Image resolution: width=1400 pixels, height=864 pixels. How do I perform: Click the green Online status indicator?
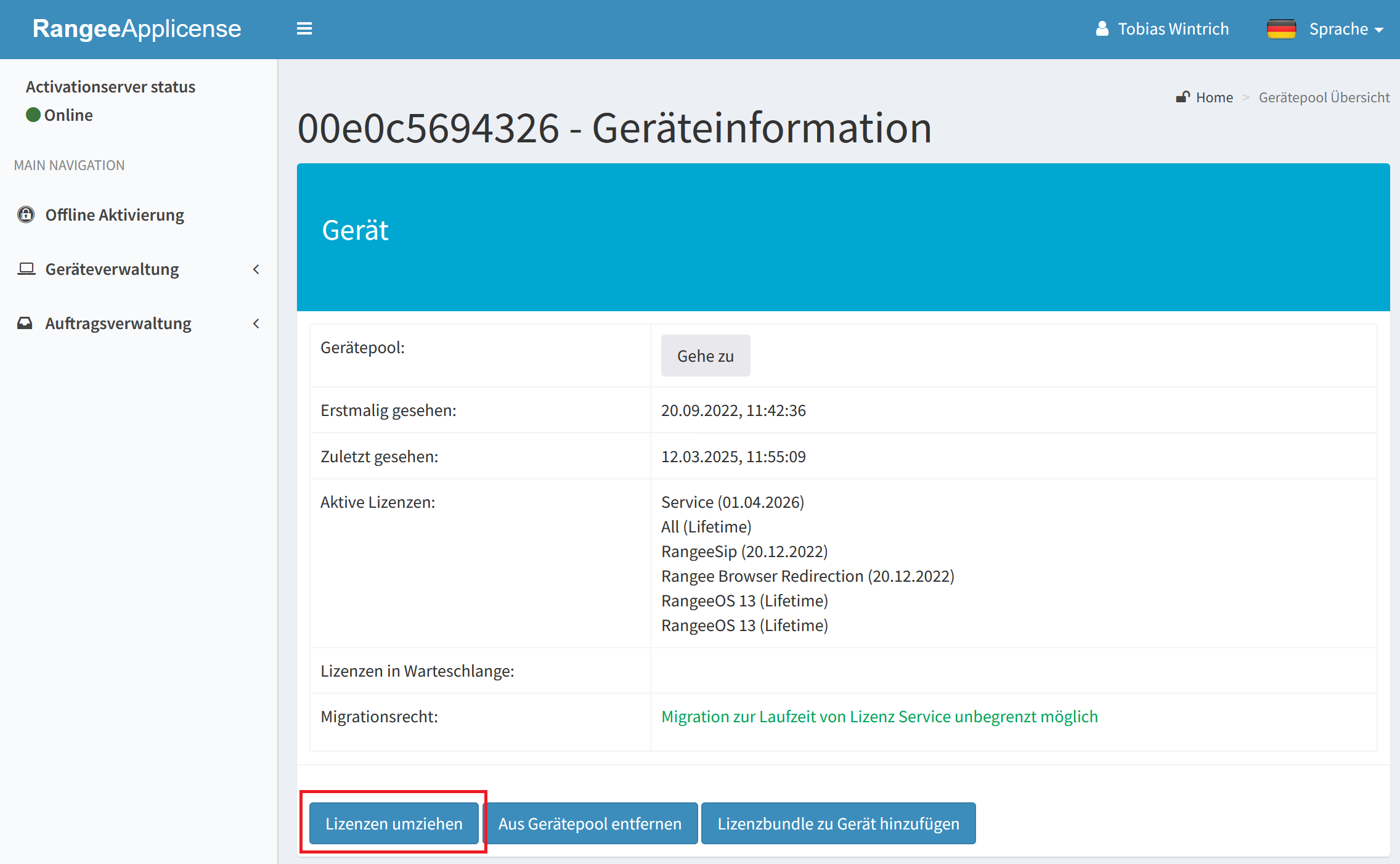click(x=33, y=115)
